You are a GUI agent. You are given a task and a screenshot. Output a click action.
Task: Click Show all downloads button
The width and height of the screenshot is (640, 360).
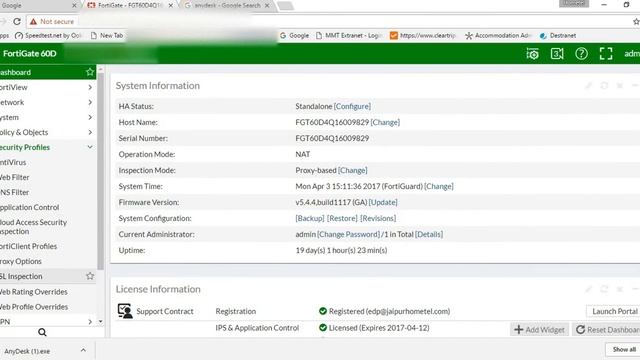624,349
